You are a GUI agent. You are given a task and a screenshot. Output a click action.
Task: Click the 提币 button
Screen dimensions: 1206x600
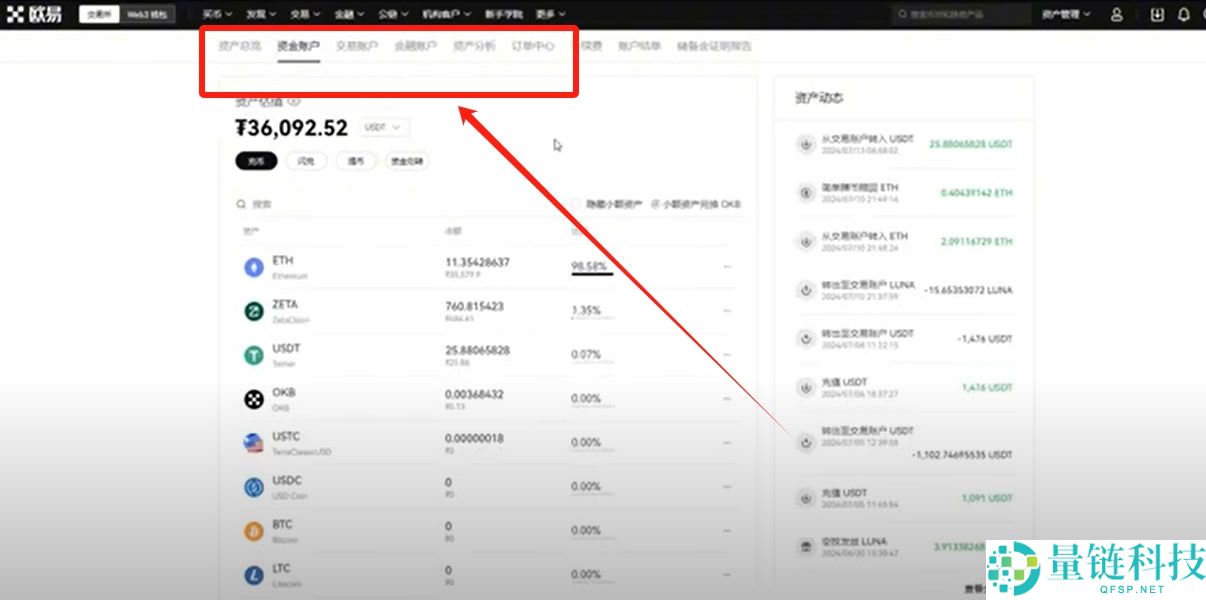click(x=356, y=161)
